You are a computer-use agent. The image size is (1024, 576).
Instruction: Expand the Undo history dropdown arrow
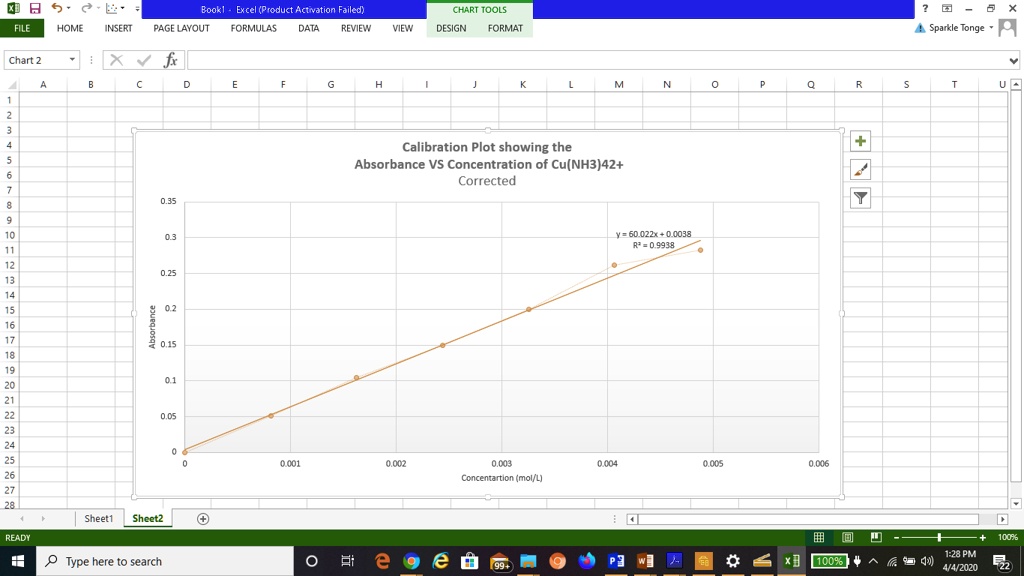(68, 8)
